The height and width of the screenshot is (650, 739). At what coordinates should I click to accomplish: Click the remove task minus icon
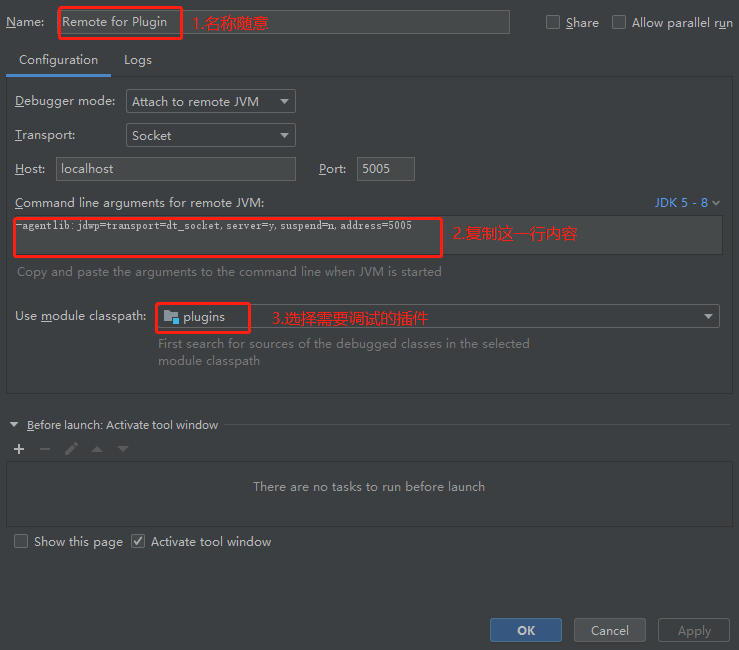pyautogui.click(x=45, y=449)
